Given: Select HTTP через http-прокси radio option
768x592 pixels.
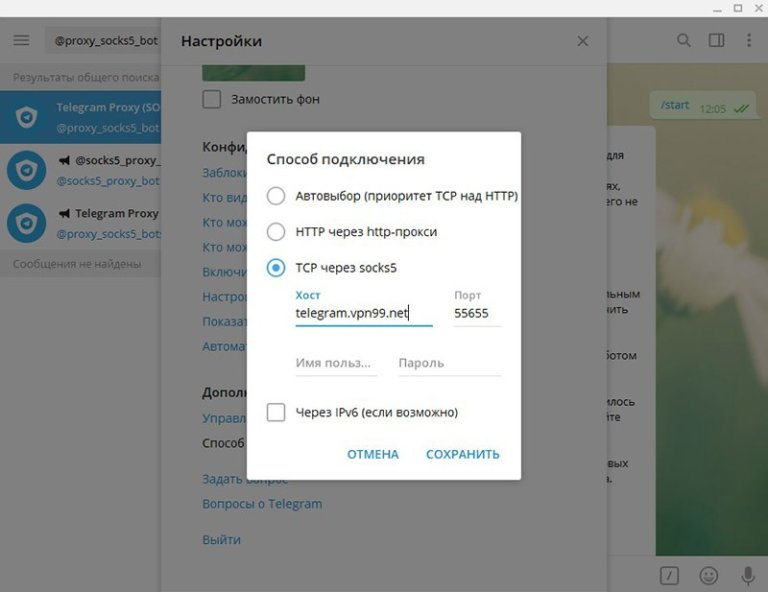Looking at the screenshot, I should pyautogui.click(x=276, y=232).
